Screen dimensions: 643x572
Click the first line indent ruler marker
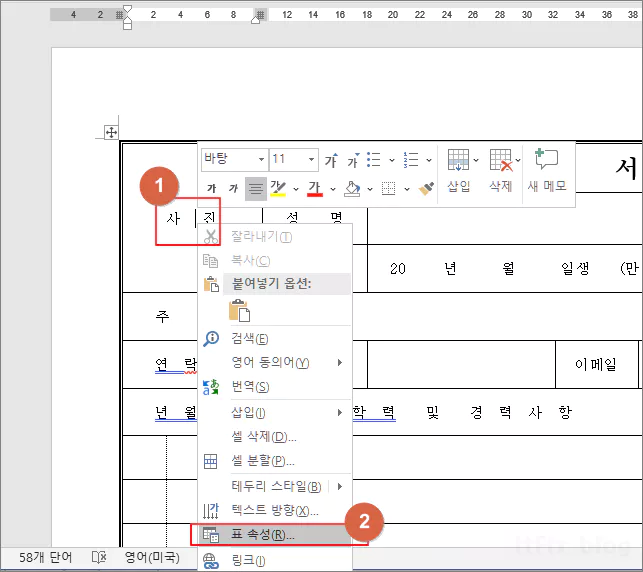pos(128,9)
